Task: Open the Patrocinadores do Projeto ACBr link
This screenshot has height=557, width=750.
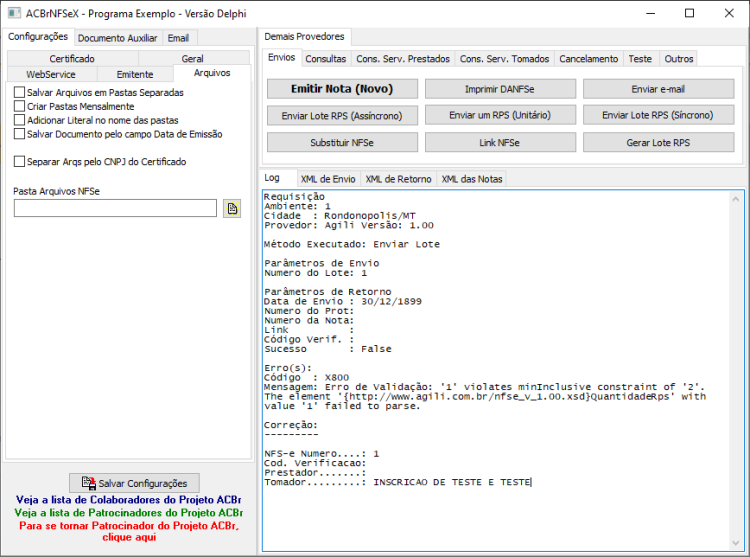Action: (129, 513)
